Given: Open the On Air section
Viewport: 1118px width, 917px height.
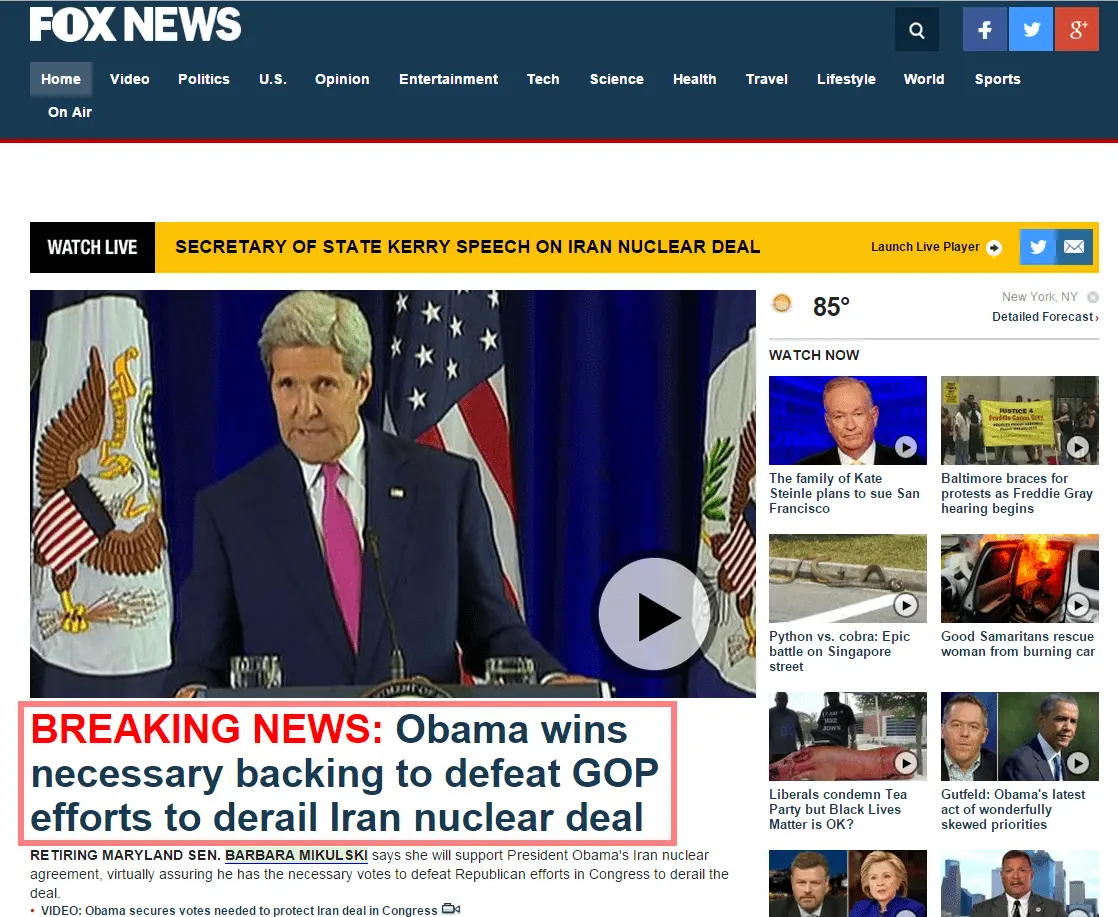Looking at the screenshot, I should tap(70, 112).
